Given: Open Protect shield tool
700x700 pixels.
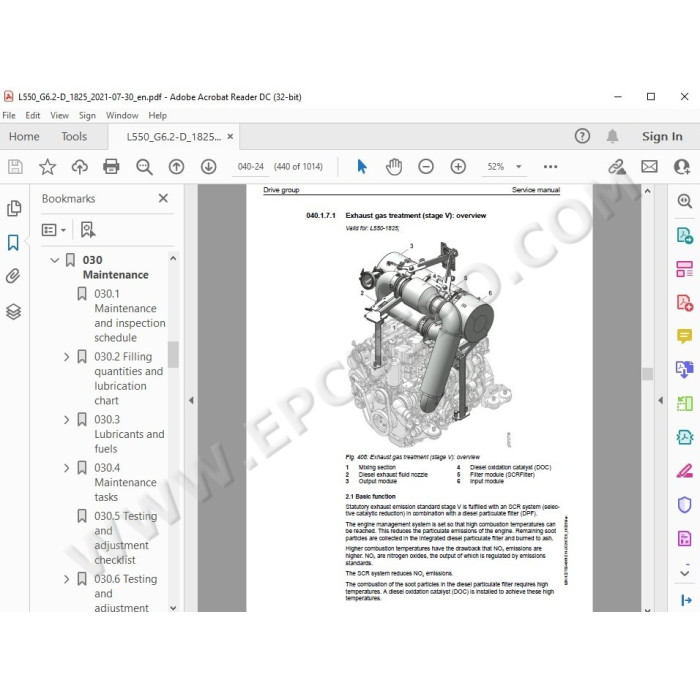Looking at the screenshot, I should coord(684,505).
